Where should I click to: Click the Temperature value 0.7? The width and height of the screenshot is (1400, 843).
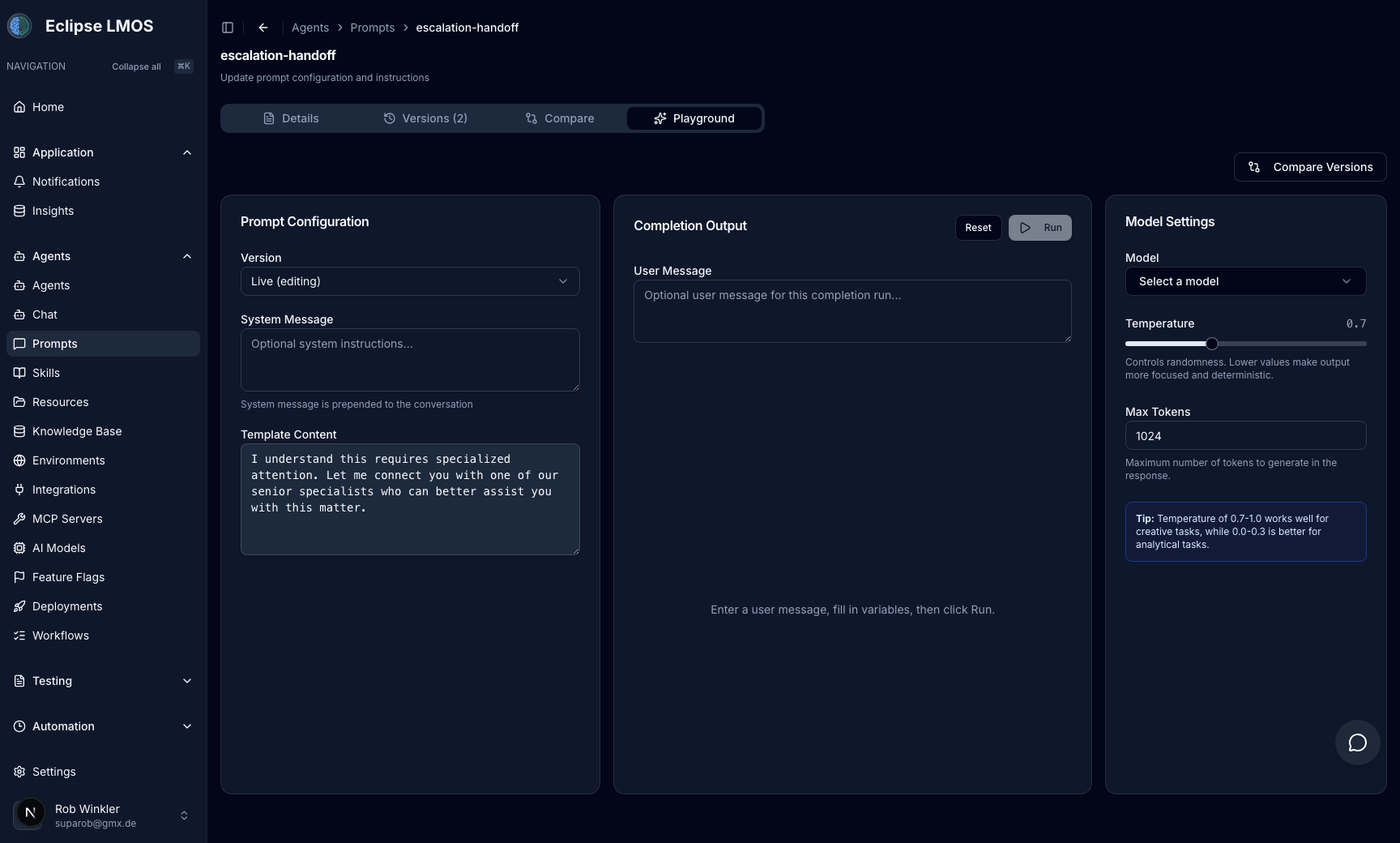point(1356,323)
